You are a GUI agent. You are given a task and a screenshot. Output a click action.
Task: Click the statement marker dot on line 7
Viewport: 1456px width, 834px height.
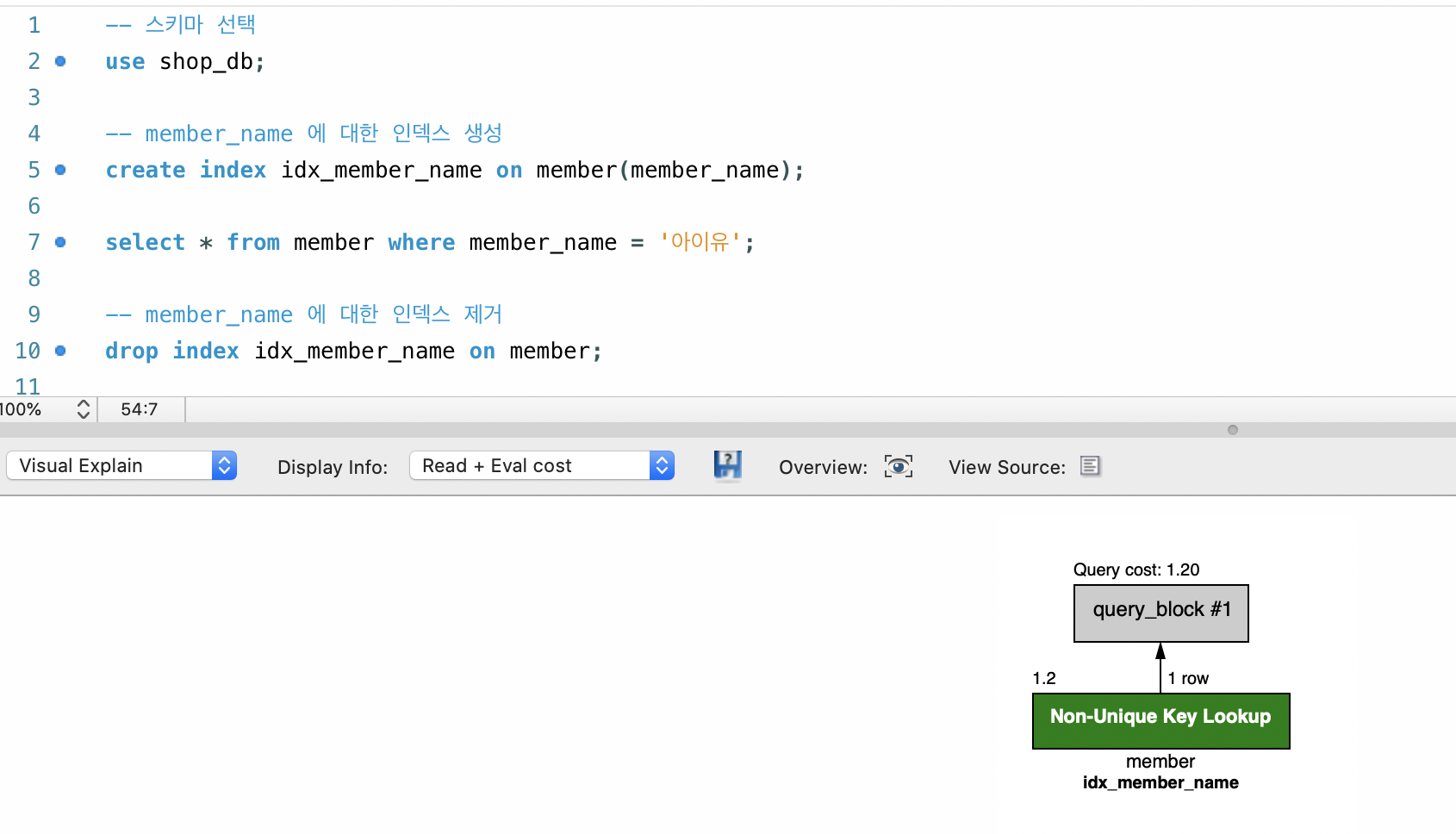(60, 242)
